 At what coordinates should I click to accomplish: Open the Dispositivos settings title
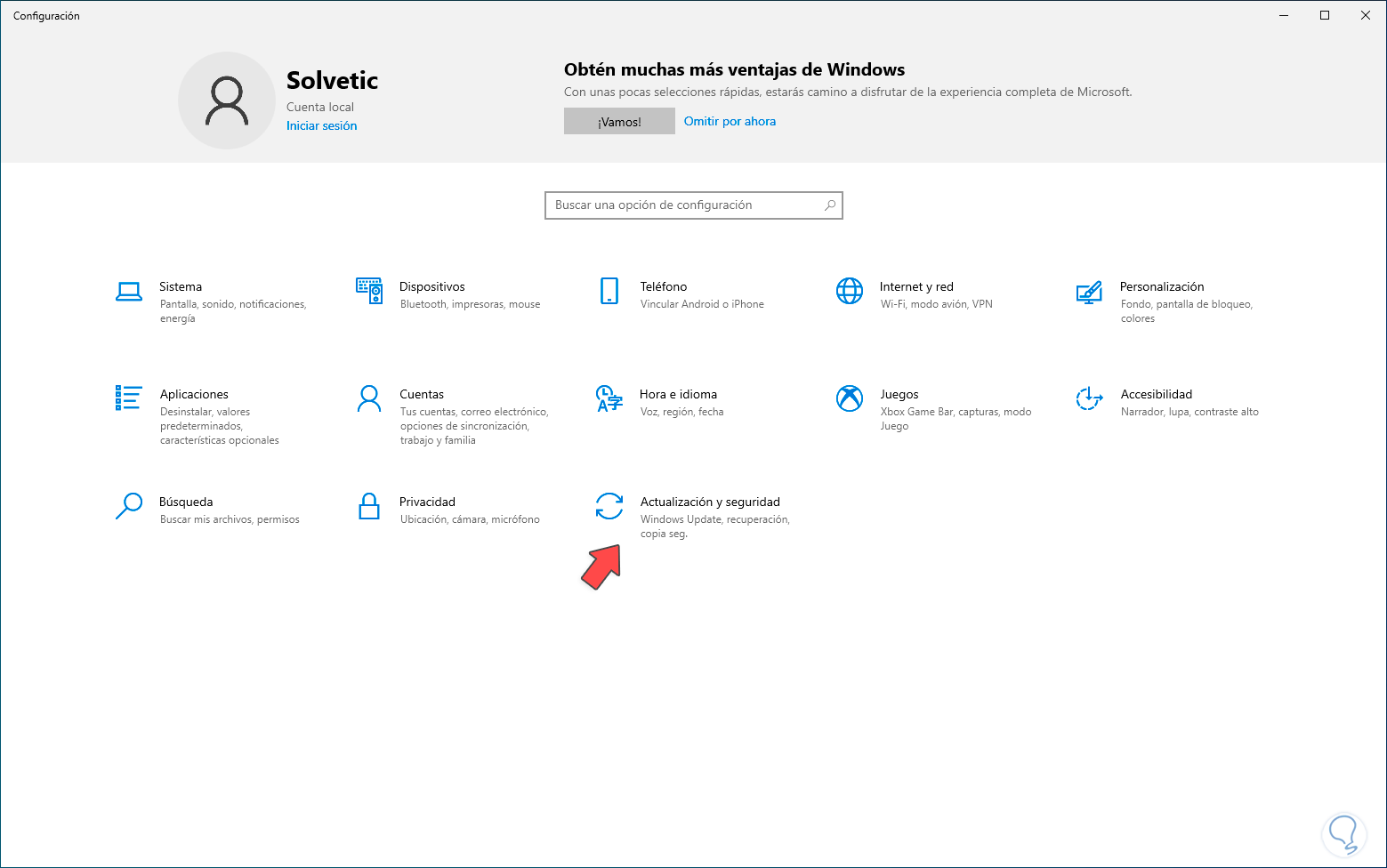pyautogui.click(x=432, y=286)
